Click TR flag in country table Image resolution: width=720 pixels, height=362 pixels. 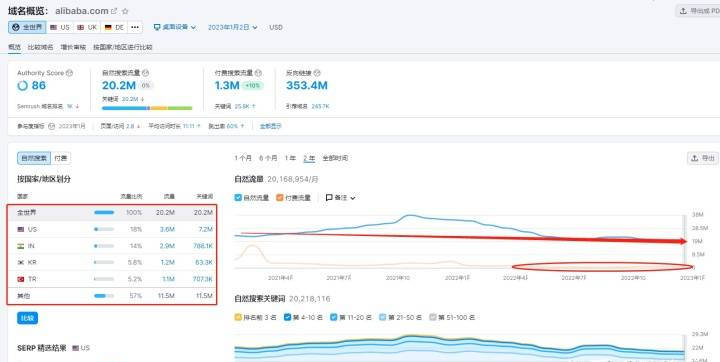21,279
